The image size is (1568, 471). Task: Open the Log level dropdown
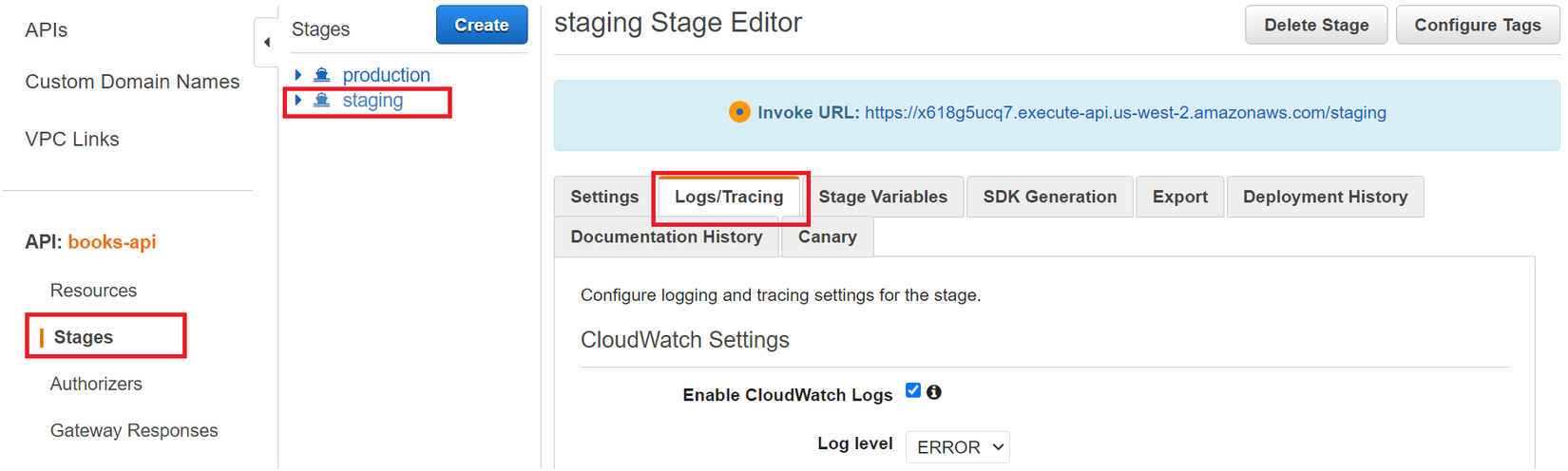957,447
